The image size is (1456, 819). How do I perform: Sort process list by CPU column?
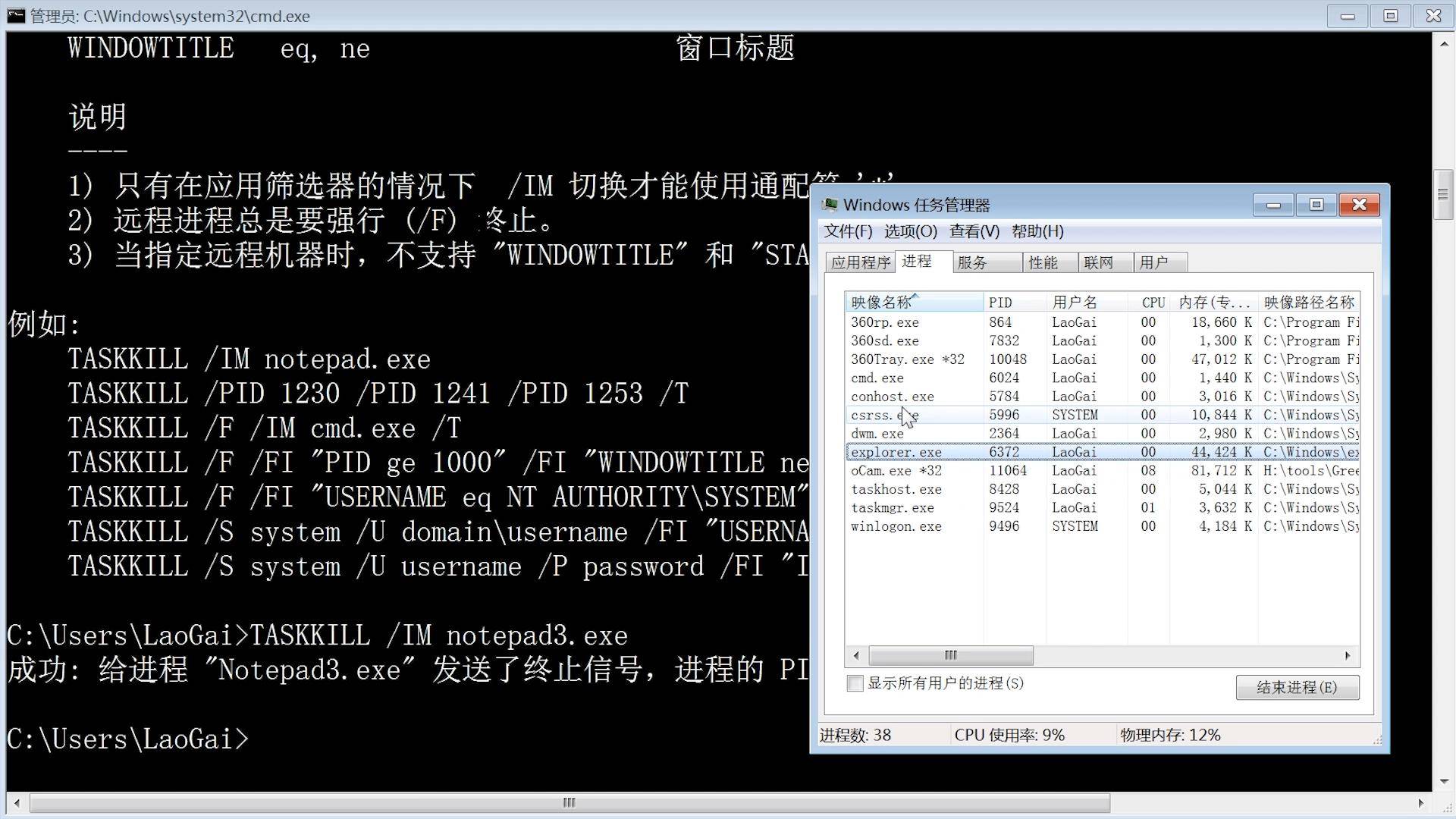point(1152,303)
